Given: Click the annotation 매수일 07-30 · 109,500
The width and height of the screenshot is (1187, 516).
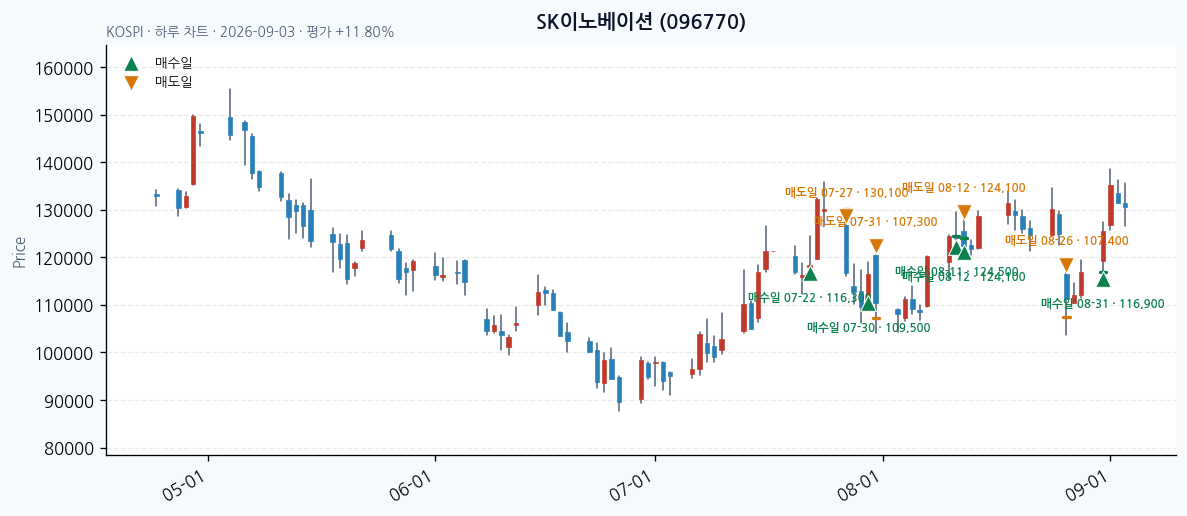Looking at the screenshot, I should [x=868, y=328].
